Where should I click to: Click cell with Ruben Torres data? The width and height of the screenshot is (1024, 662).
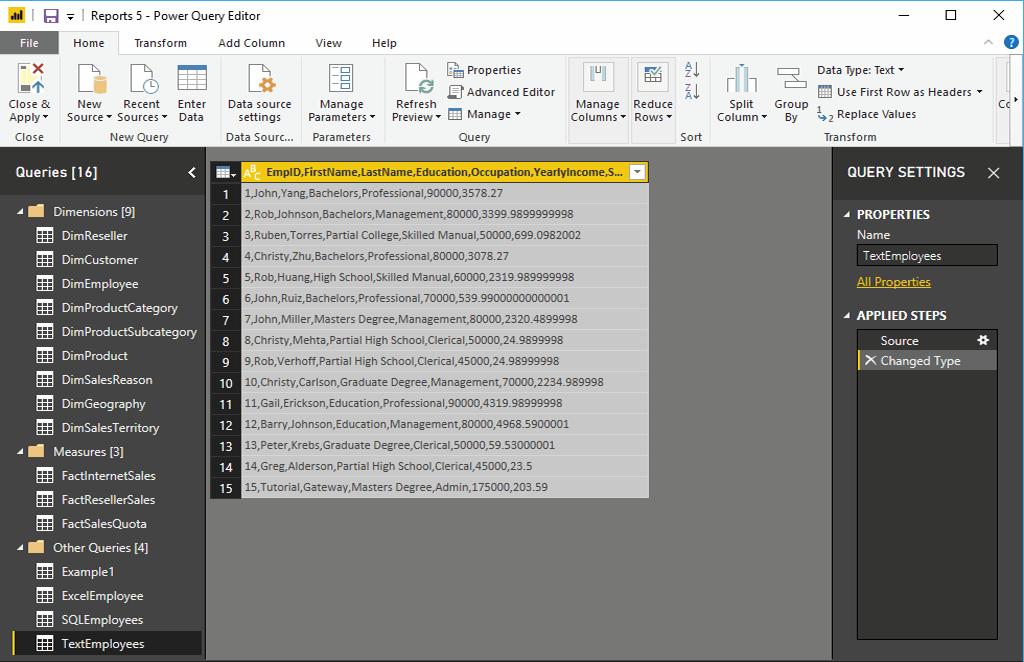click(445, 235)
